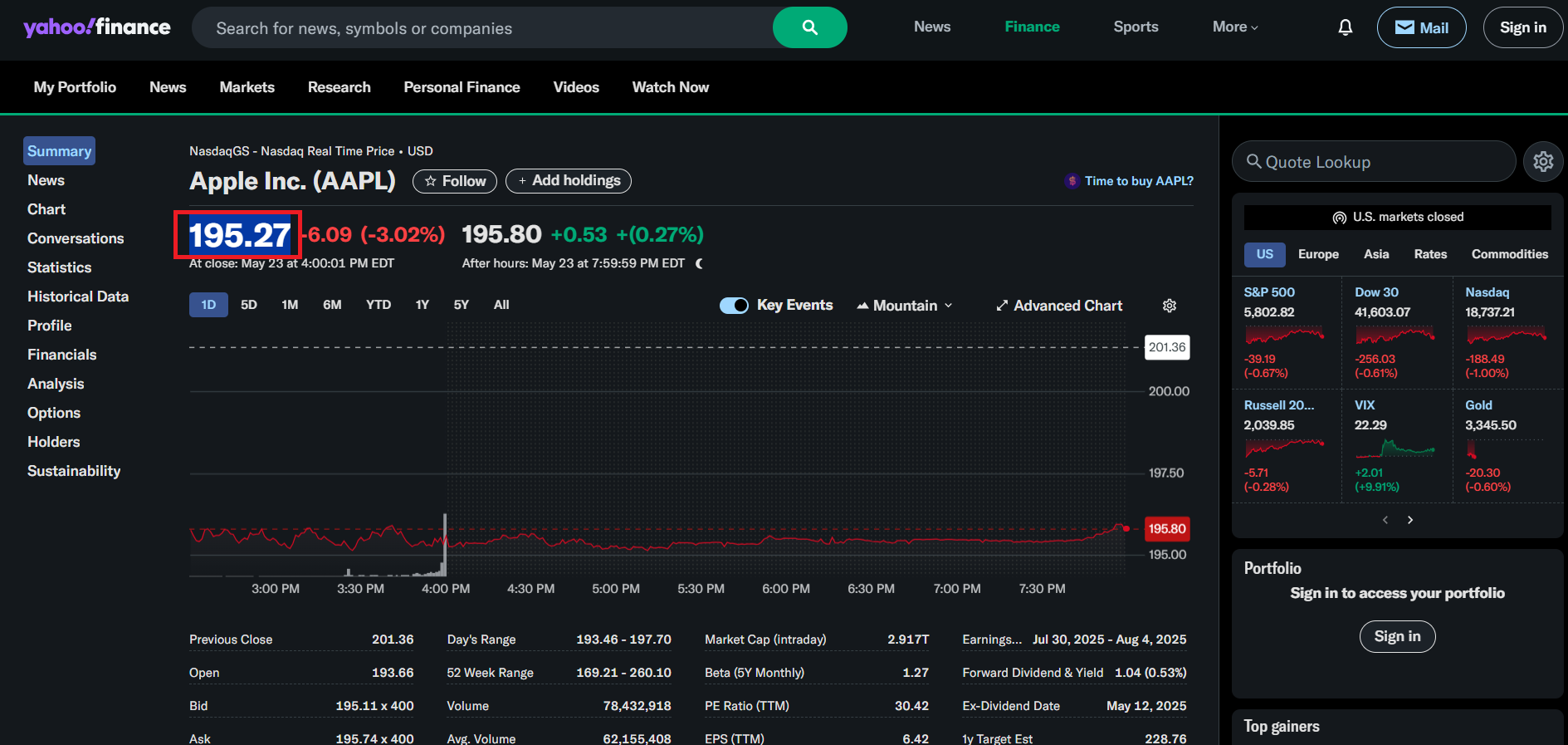The height and width of the screenshot is (745, 1568).
Task: Select the US markets tab
Action: point(1265,254)
